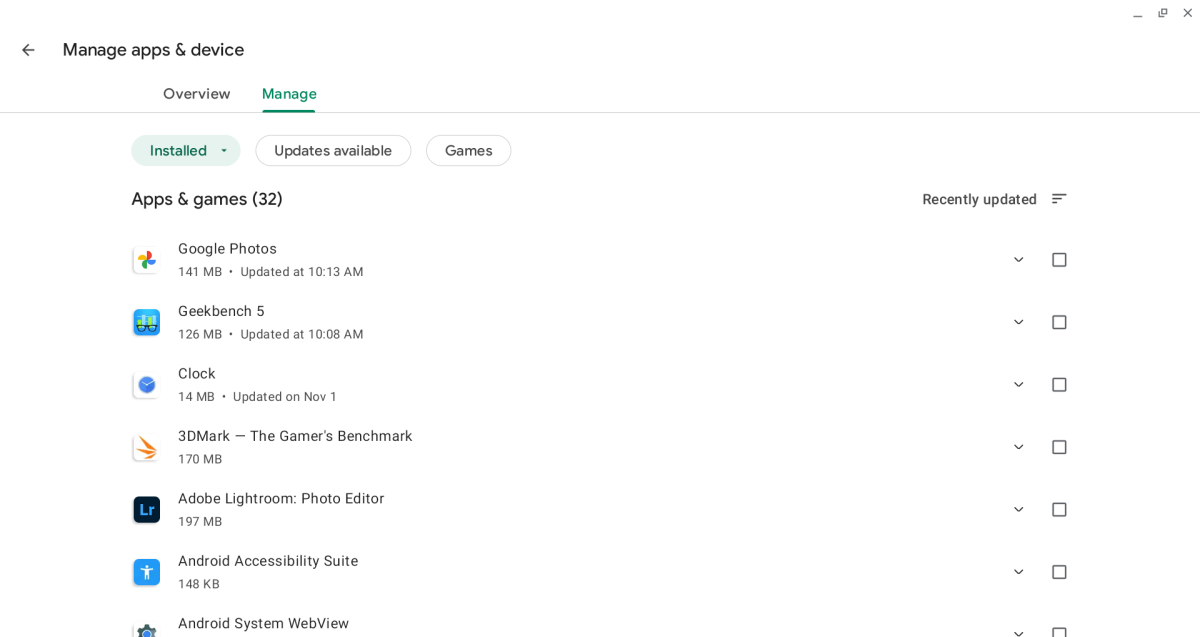Image resolution: width=1200 pixels, height=637 pixels.
Task: Select the Manage tab
Action: 289,94
